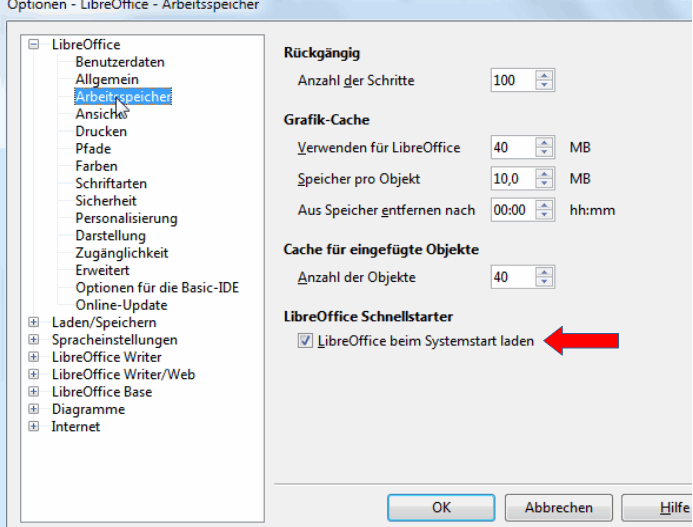Open Optionen für die Basic-IDE
The width and height of the screenshot is (693, 527).
tap(157, 288)
